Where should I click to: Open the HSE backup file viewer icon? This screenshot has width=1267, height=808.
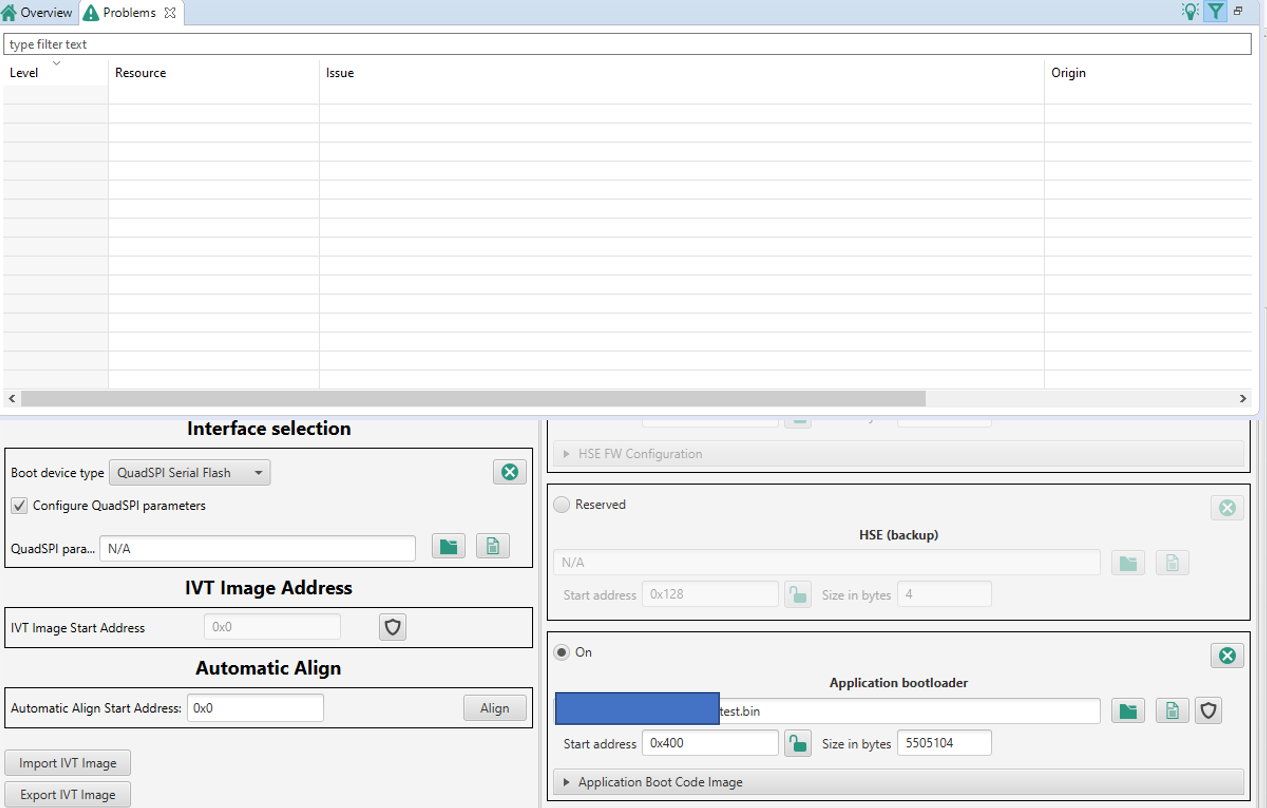coord(1172,563)
